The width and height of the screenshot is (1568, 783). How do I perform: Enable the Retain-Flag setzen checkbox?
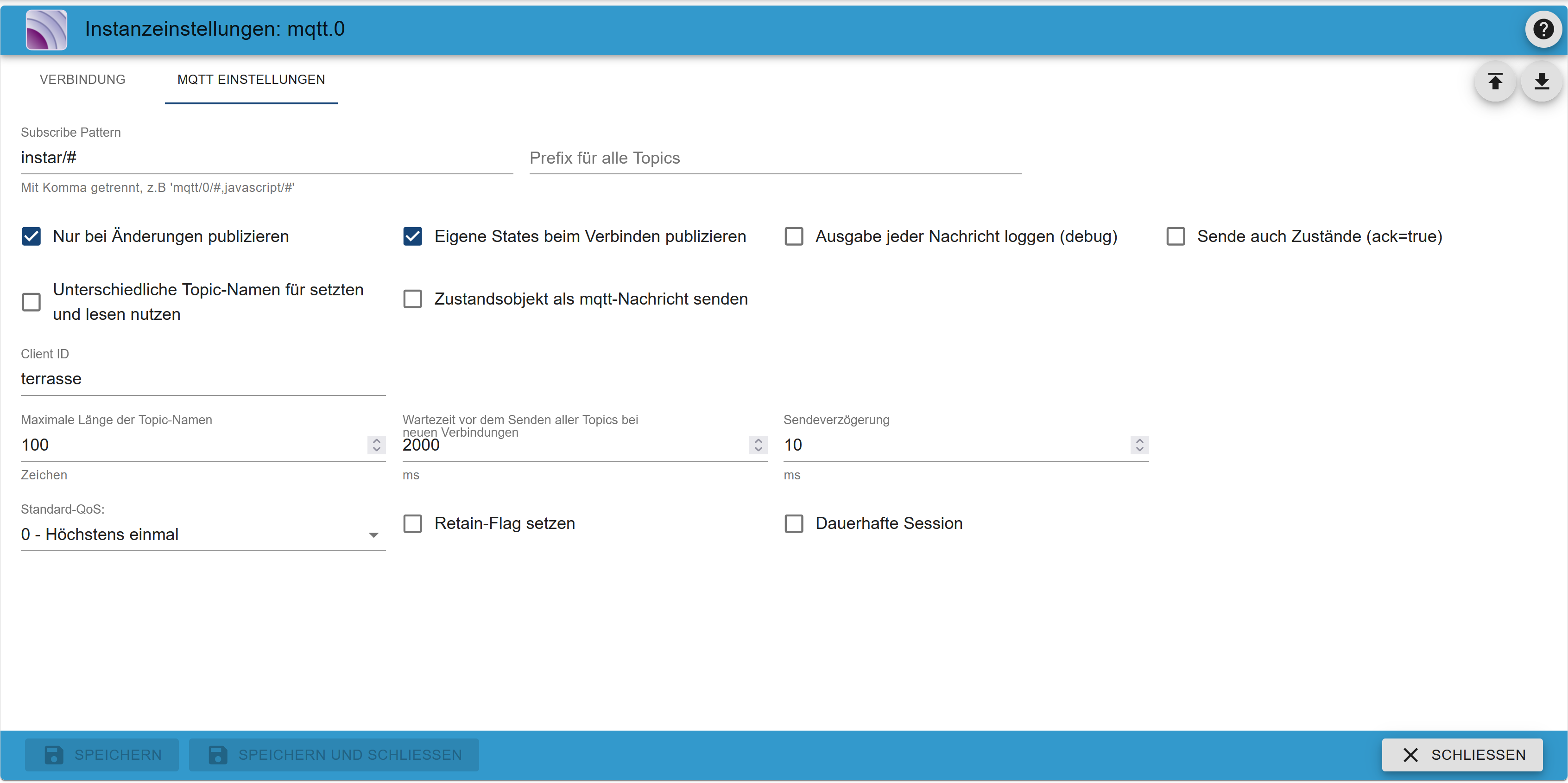[x=413, y=523]
